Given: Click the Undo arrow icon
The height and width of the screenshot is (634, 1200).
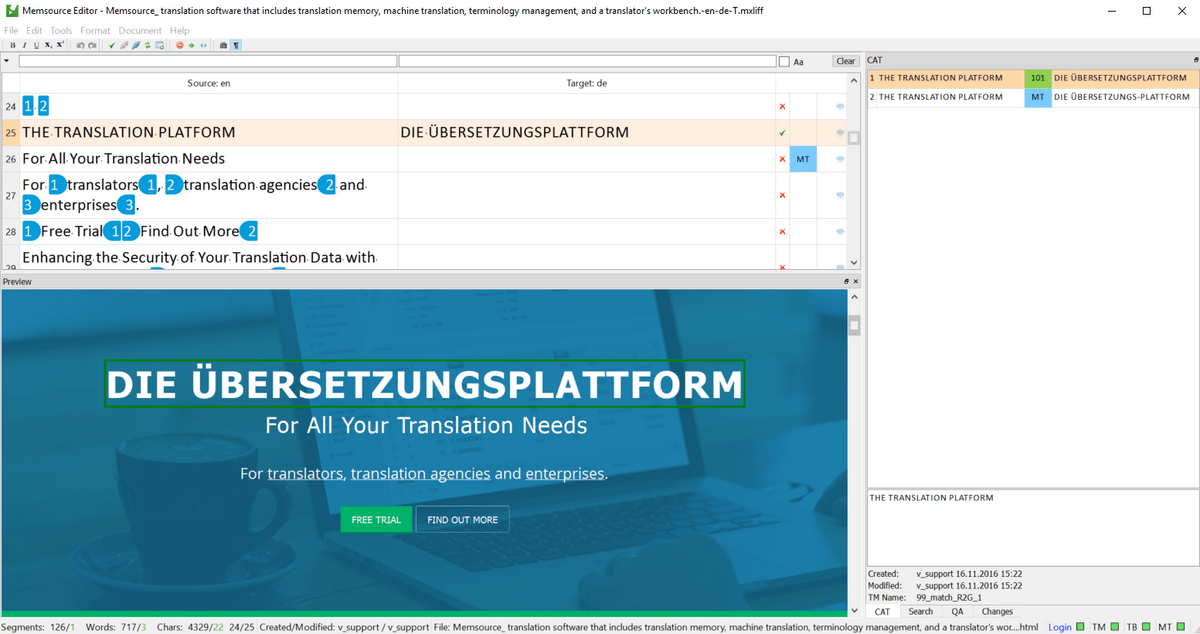Looking at the screenshot, I should pos(80,45).
